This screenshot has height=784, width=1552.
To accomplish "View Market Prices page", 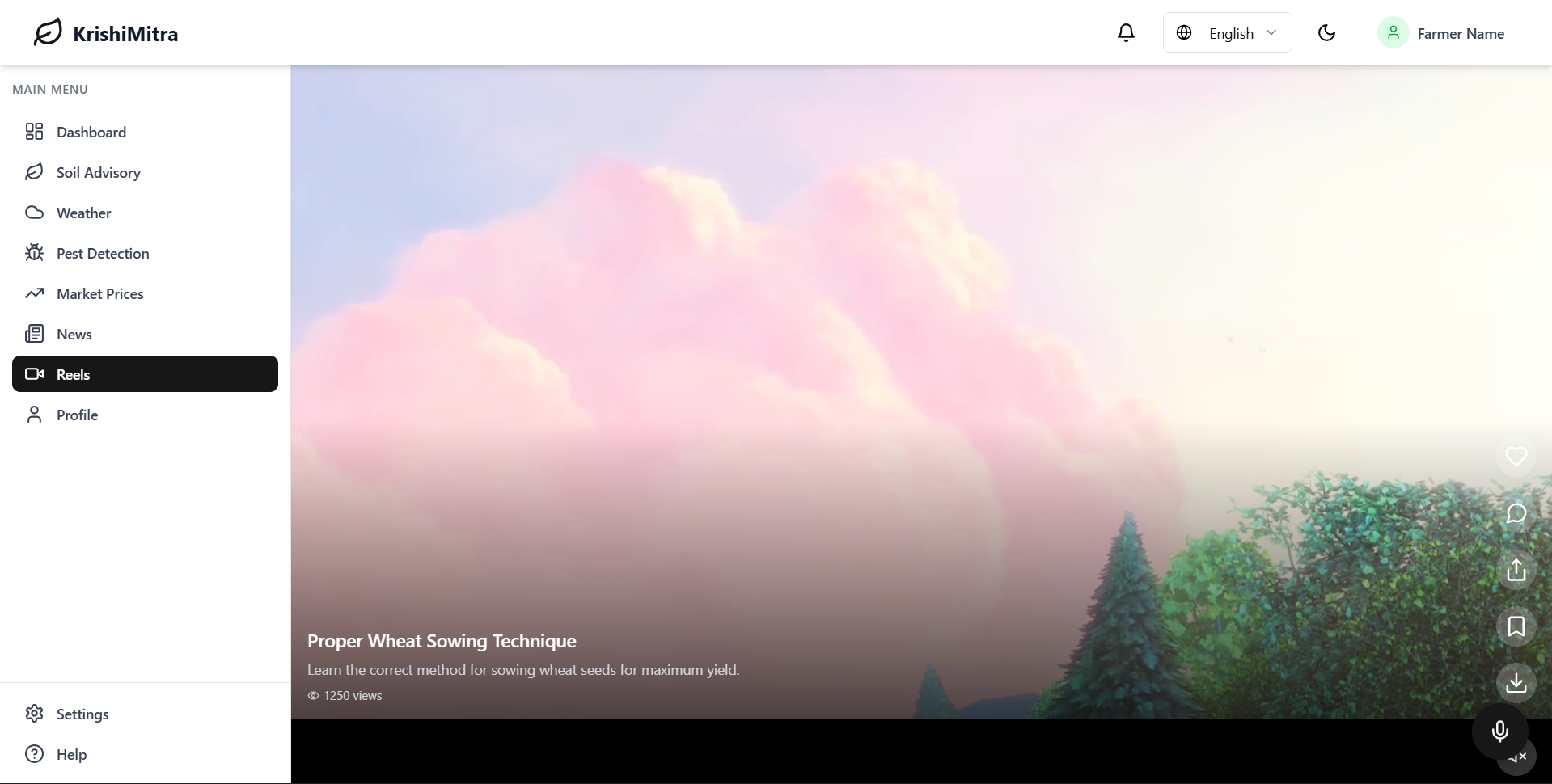I will coord(99,293).
